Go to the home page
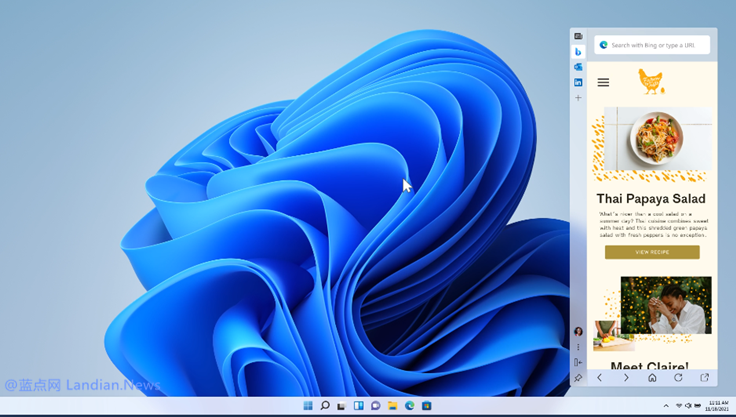The width and height of the screenshot is (736, 417). click(x=652, y=378)
